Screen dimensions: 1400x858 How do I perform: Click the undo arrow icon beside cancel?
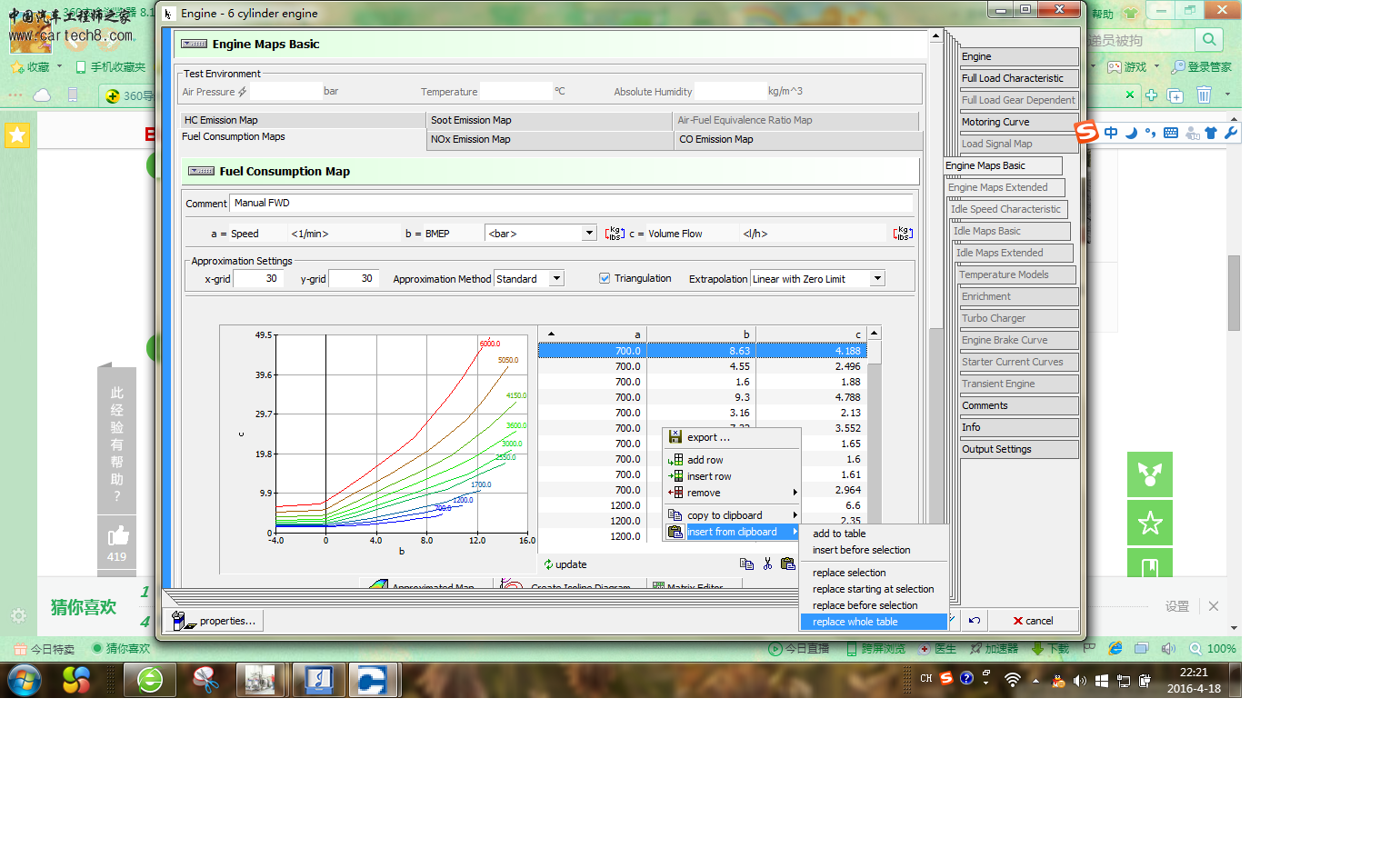[x=975, y=621]
